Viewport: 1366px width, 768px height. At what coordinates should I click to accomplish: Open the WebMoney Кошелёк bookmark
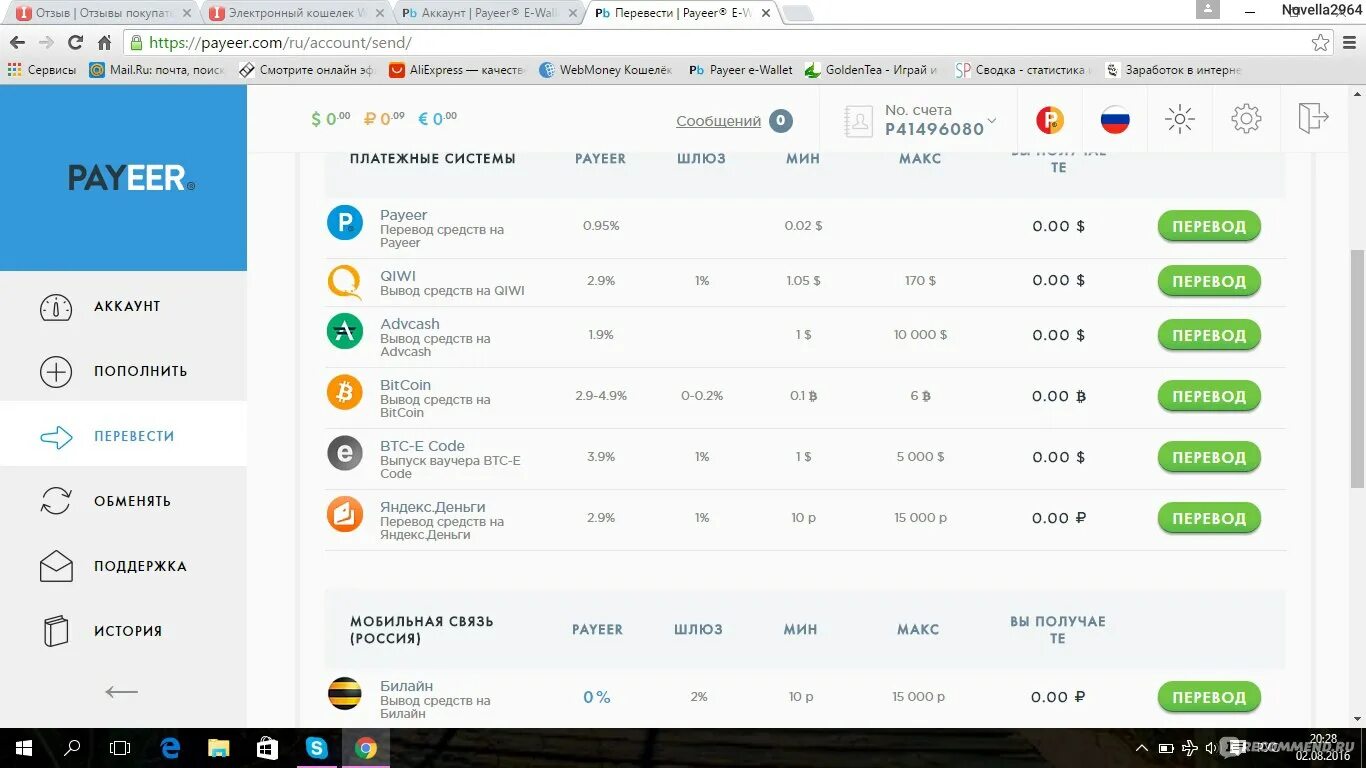click(x=606, y=70)
